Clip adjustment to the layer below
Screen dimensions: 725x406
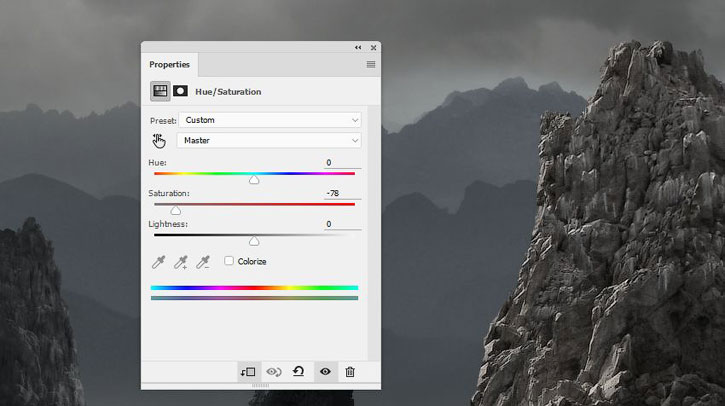[x=248, y=372]
